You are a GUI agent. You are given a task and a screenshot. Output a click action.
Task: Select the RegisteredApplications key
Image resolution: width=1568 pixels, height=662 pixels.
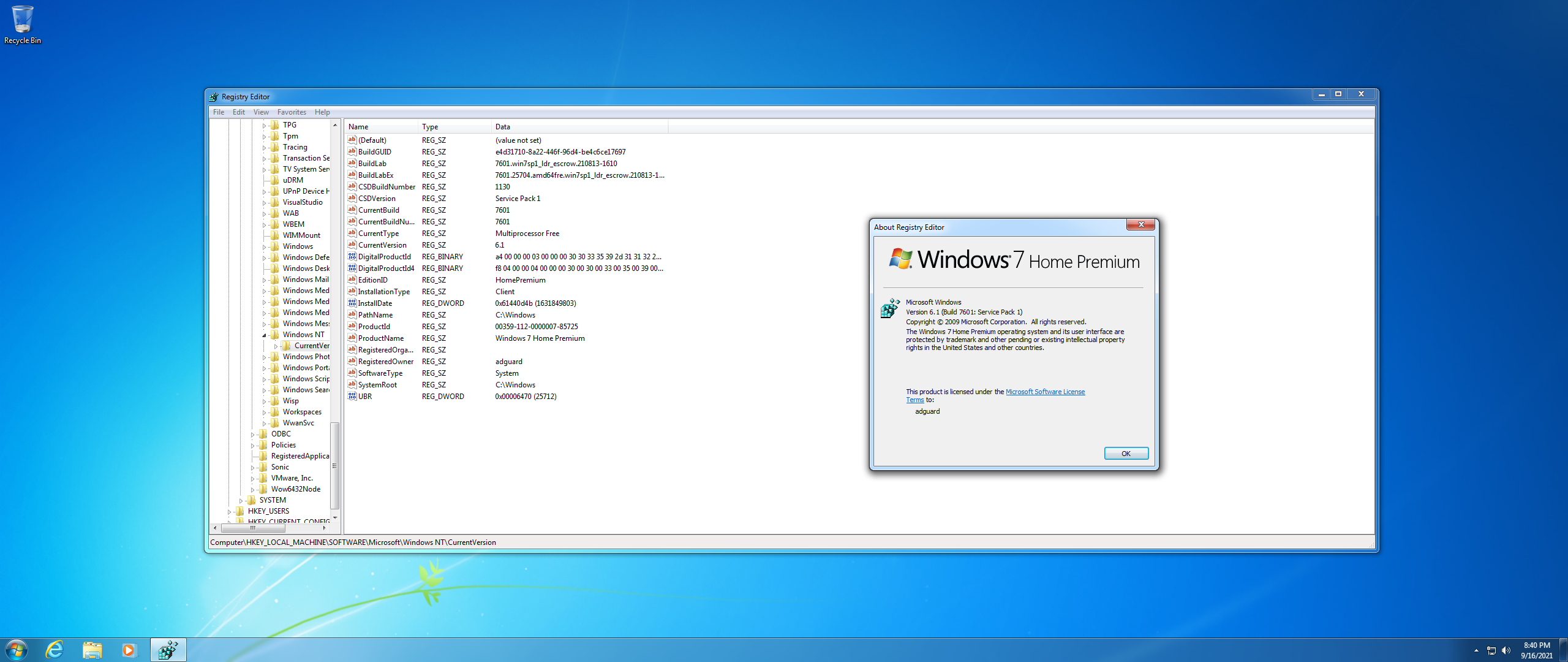[x=300, y=456]
